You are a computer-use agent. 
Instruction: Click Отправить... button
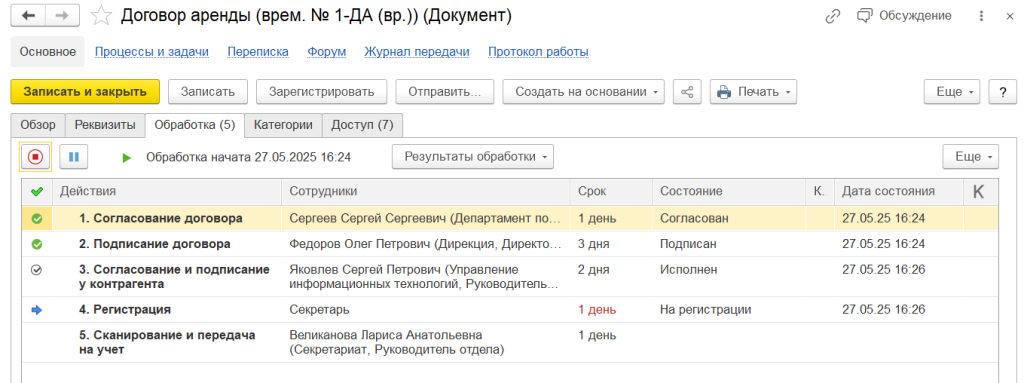(445, 92)
